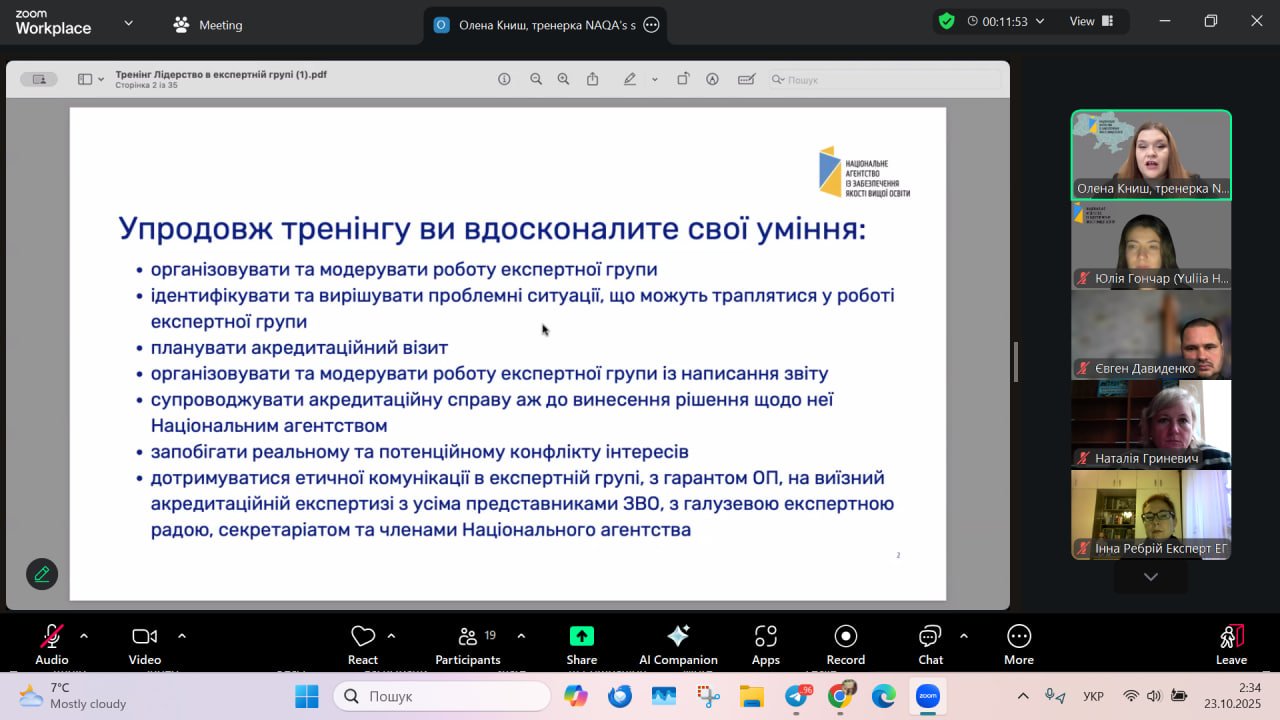Open the AI Companion panel
This screenshot has height=720, width=1280.
678,643
